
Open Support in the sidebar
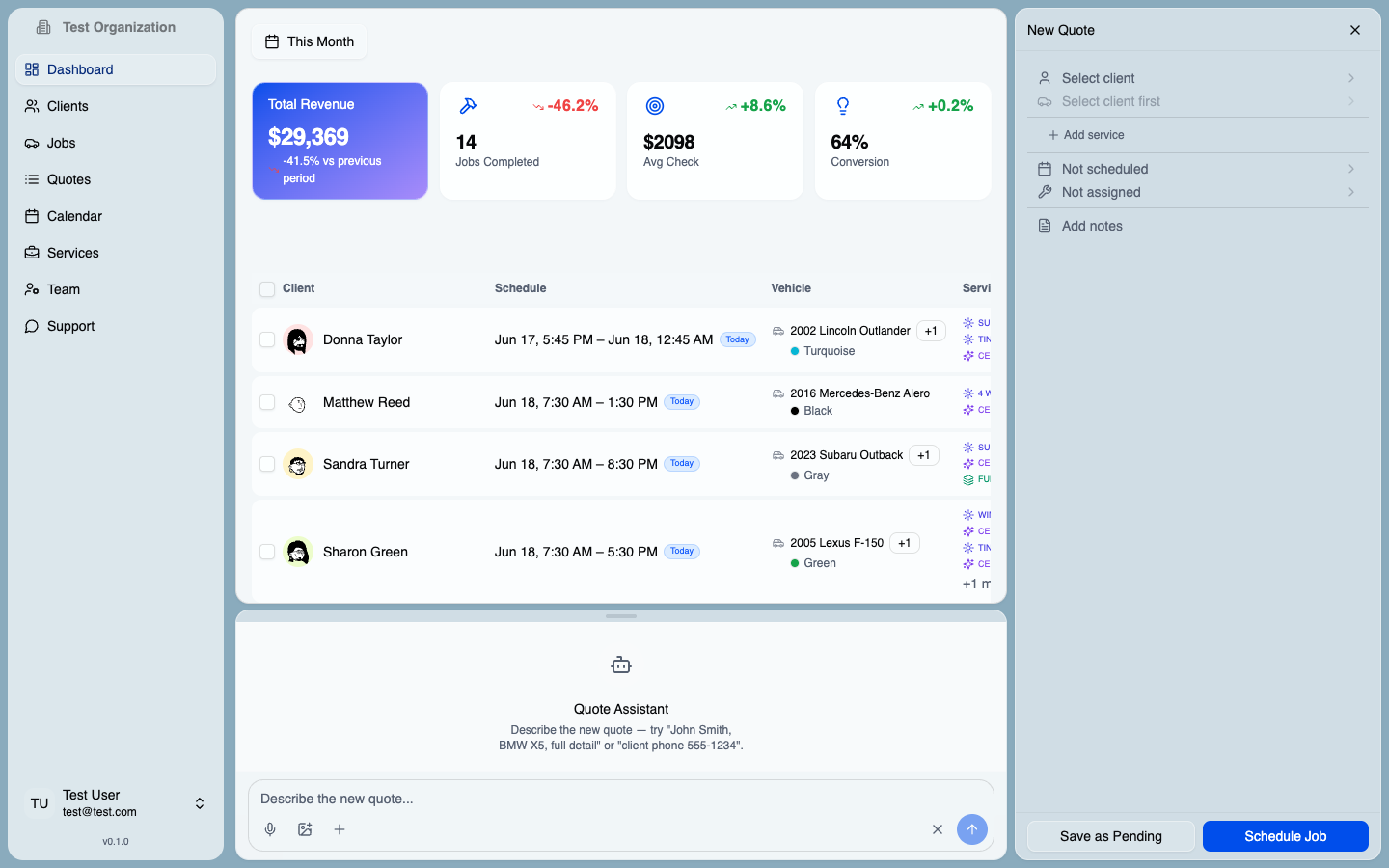[116, 326]
